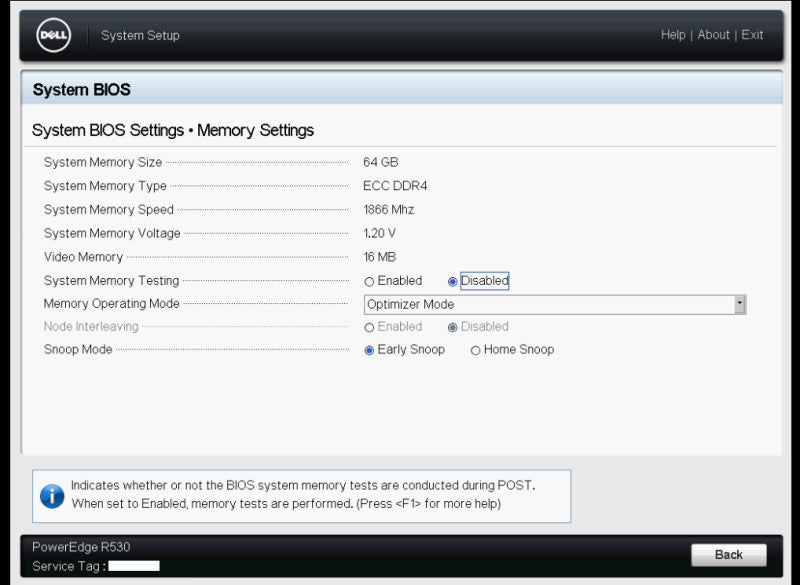Open the Help link
Viewport: 800px width, 585px height.
click(673, 35)
